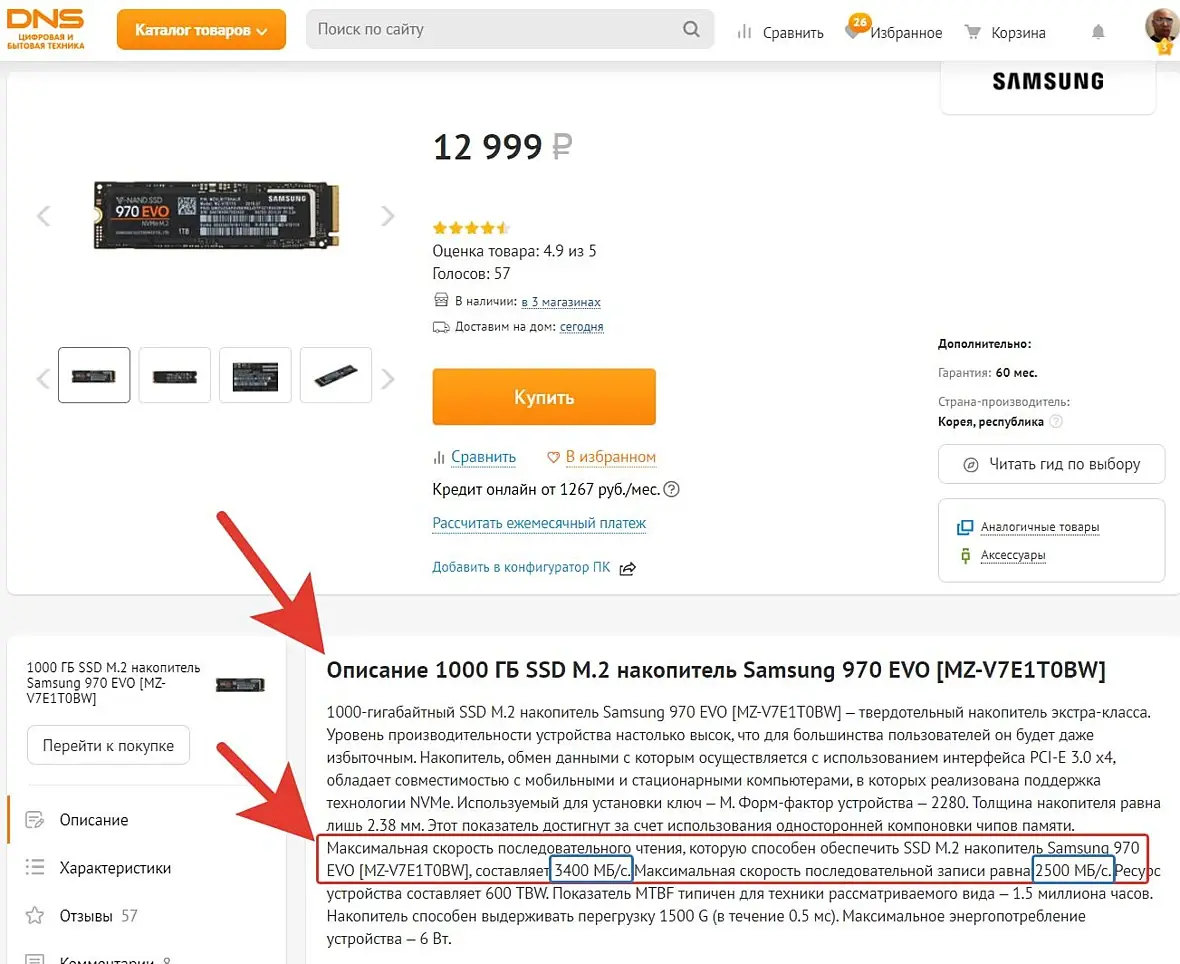Open the Отзывы section

tap(85, 916)
